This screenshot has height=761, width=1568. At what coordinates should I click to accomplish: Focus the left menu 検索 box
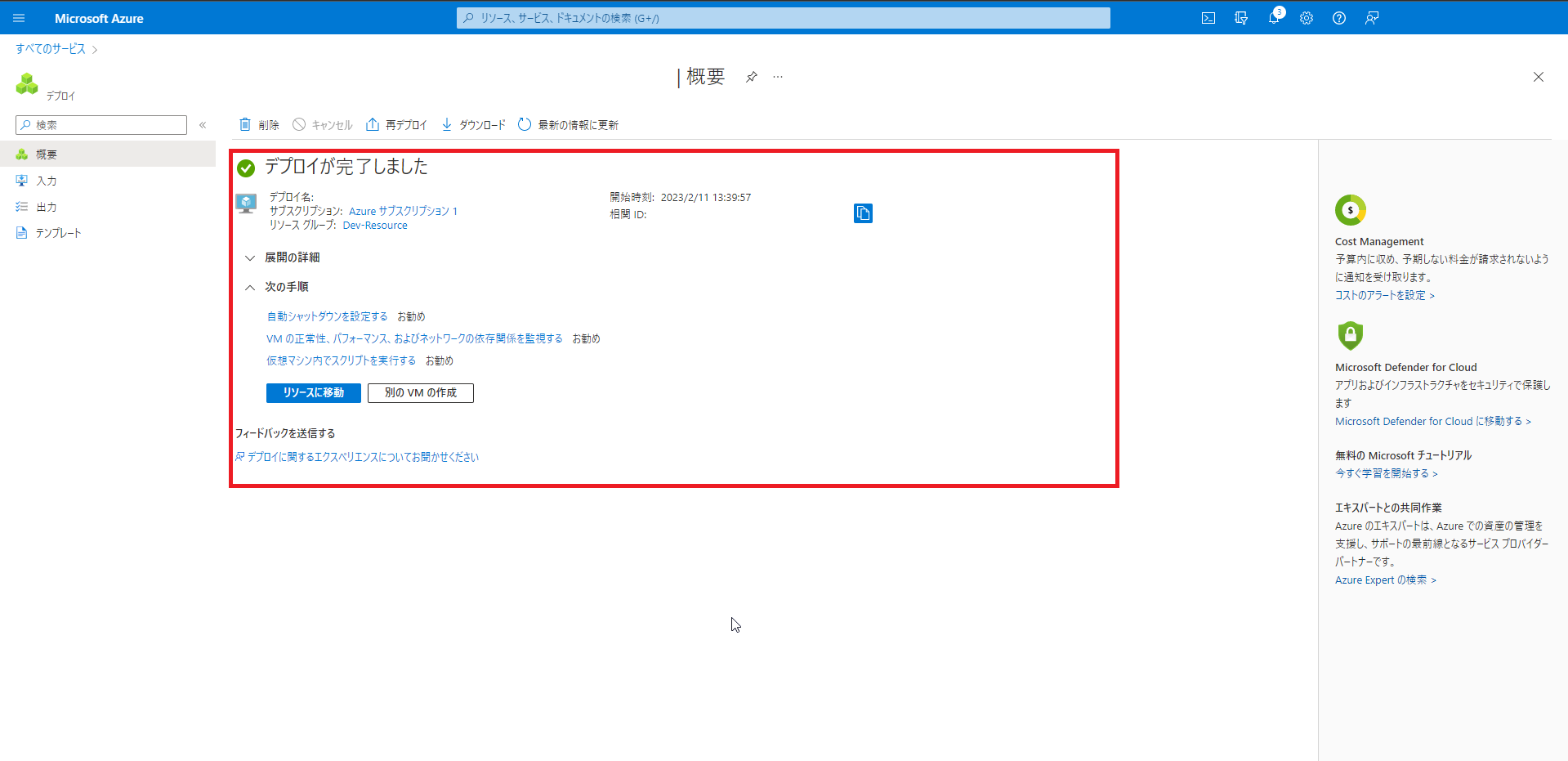[101, 125]
